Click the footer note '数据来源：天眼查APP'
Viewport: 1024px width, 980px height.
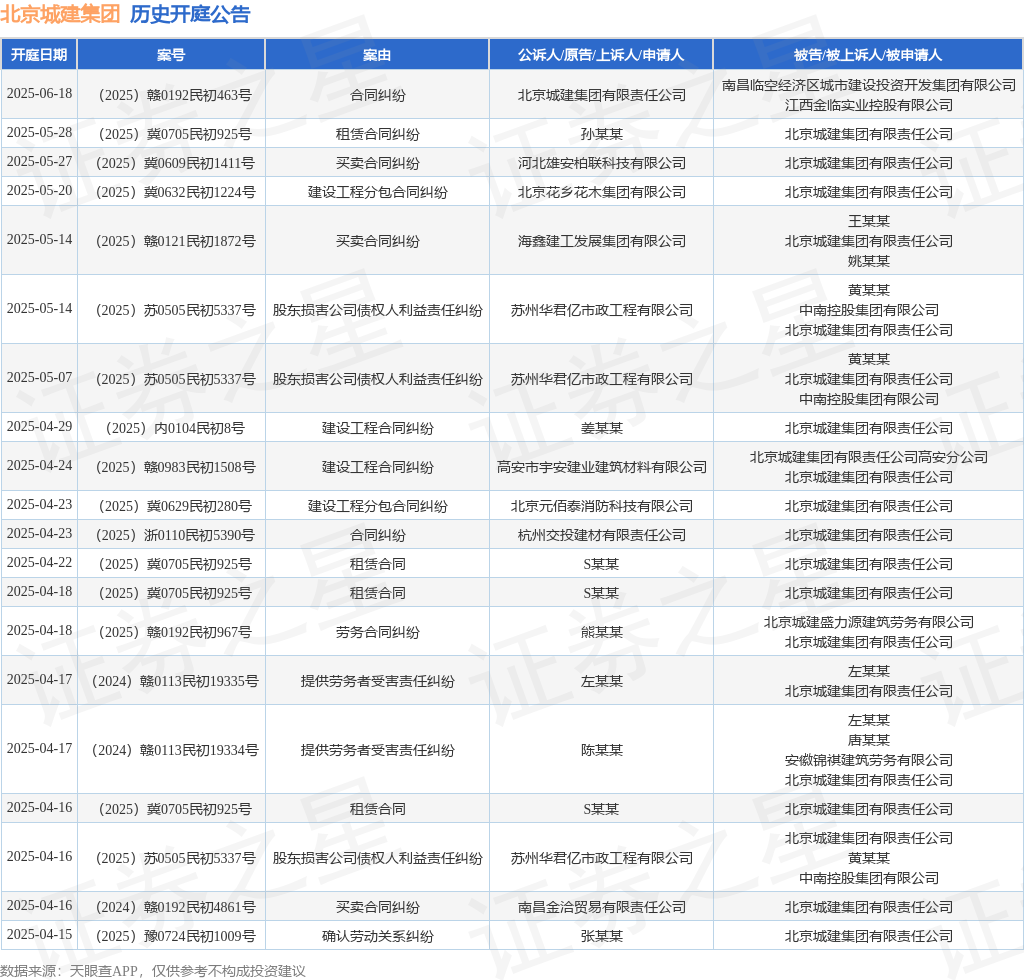(69, 971)
